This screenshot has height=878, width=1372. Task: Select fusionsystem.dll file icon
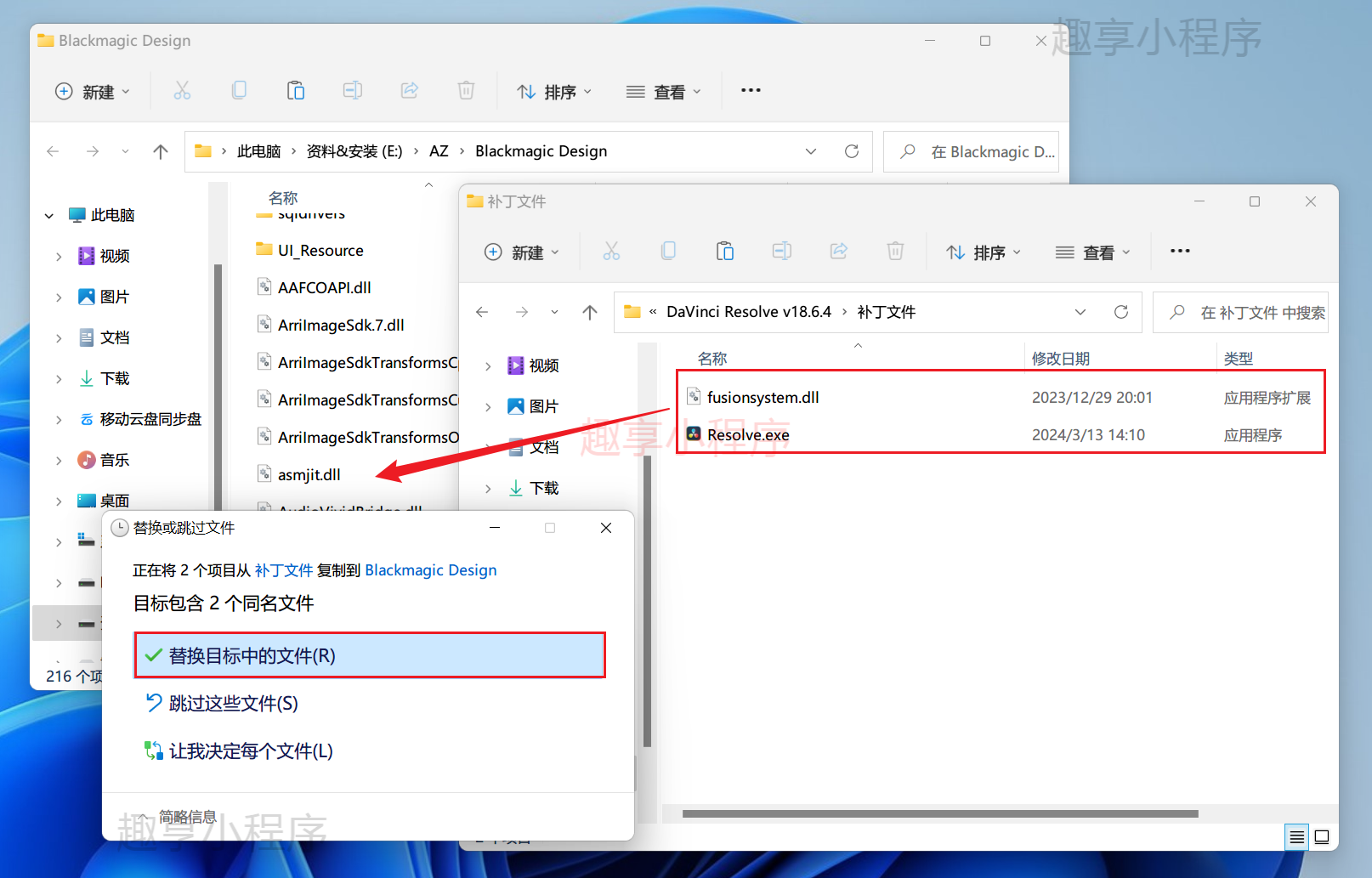click(694, 397)
